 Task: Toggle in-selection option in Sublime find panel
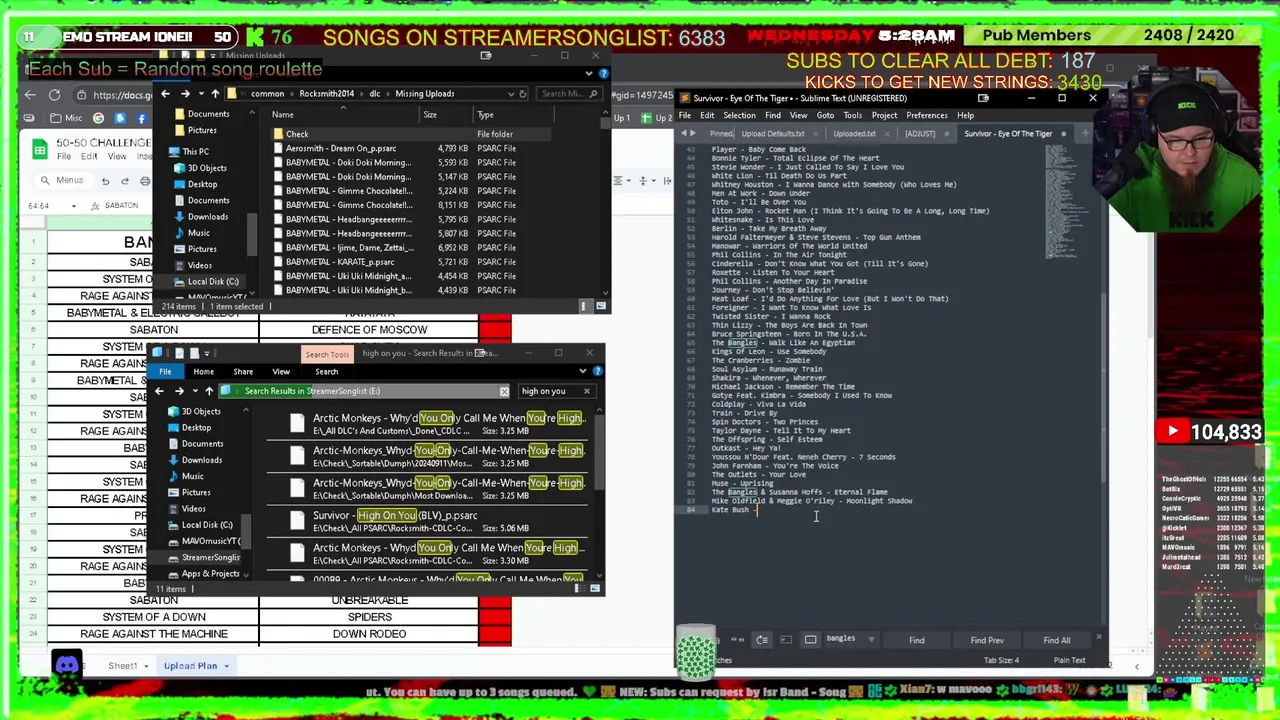(786, 640)
